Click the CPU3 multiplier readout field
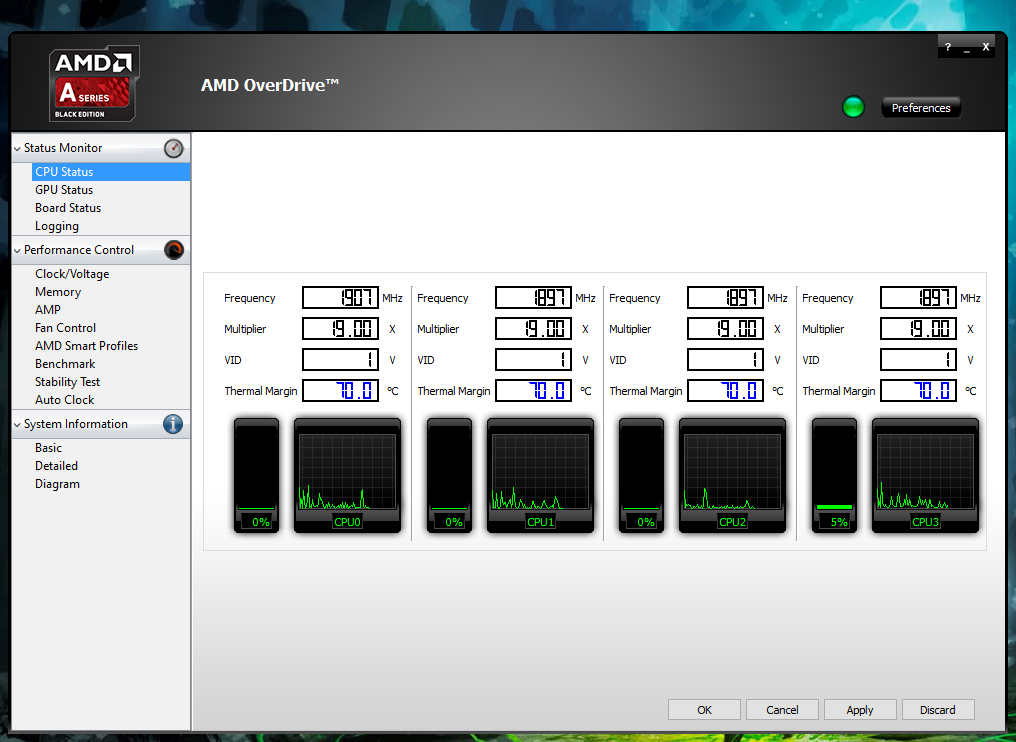Screen dimensions: 1016x742 pos(918,329)
